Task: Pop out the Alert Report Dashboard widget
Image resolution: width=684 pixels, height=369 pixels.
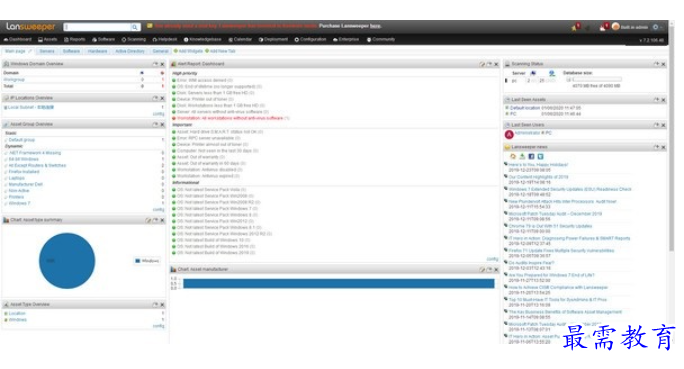Action: click(x=489, y=64)
